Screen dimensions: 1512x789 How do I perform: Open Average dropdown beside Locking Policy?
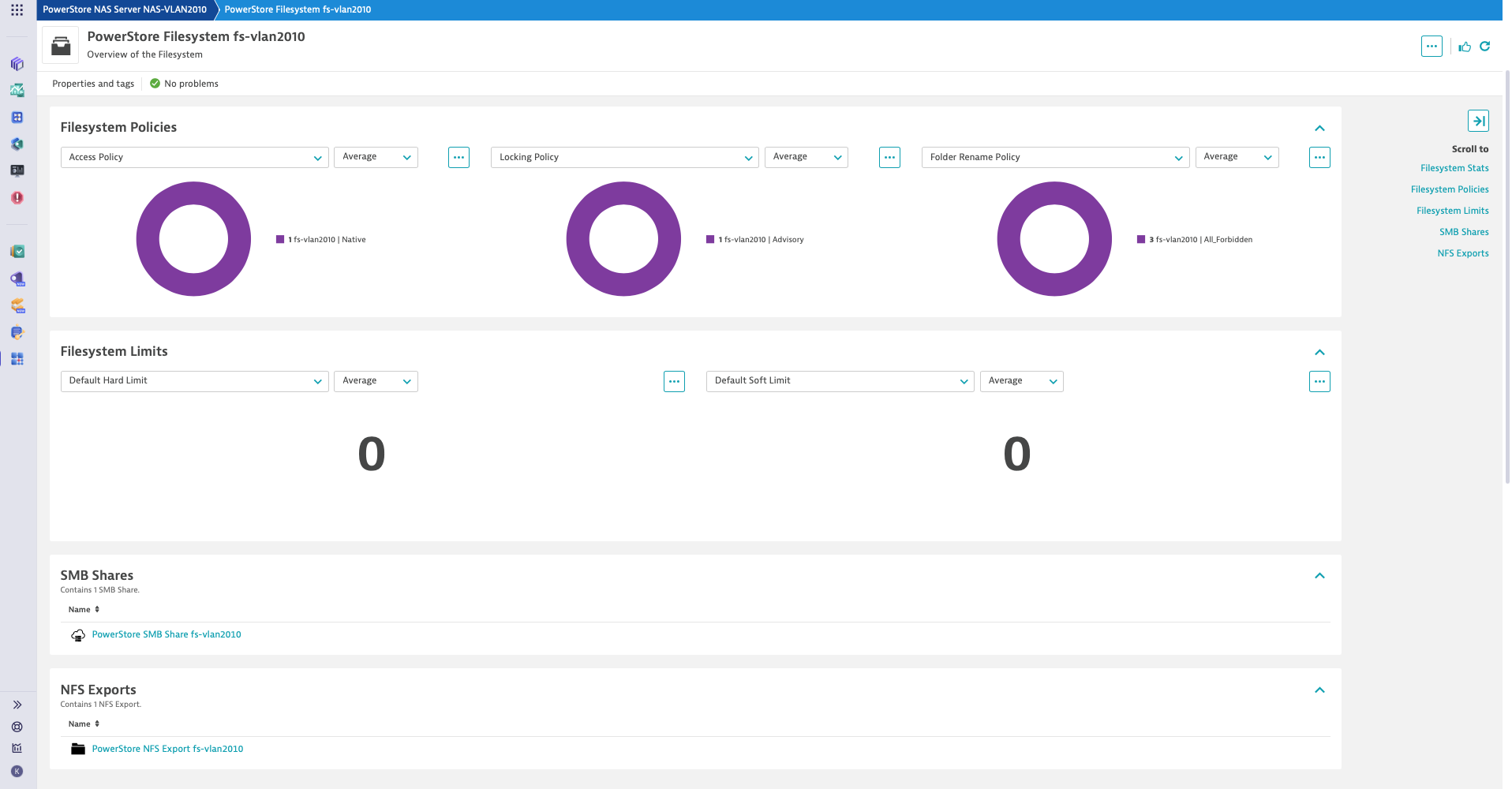(807, 157)
